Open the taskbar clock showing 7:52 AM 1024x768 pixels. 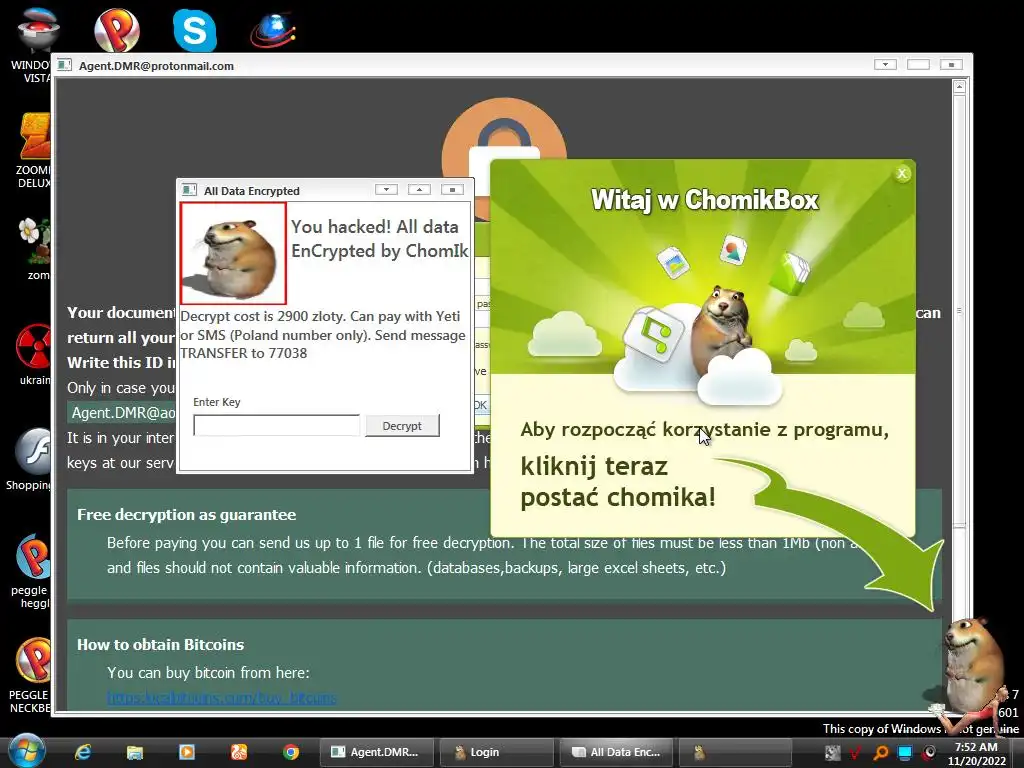coord(977,754)
